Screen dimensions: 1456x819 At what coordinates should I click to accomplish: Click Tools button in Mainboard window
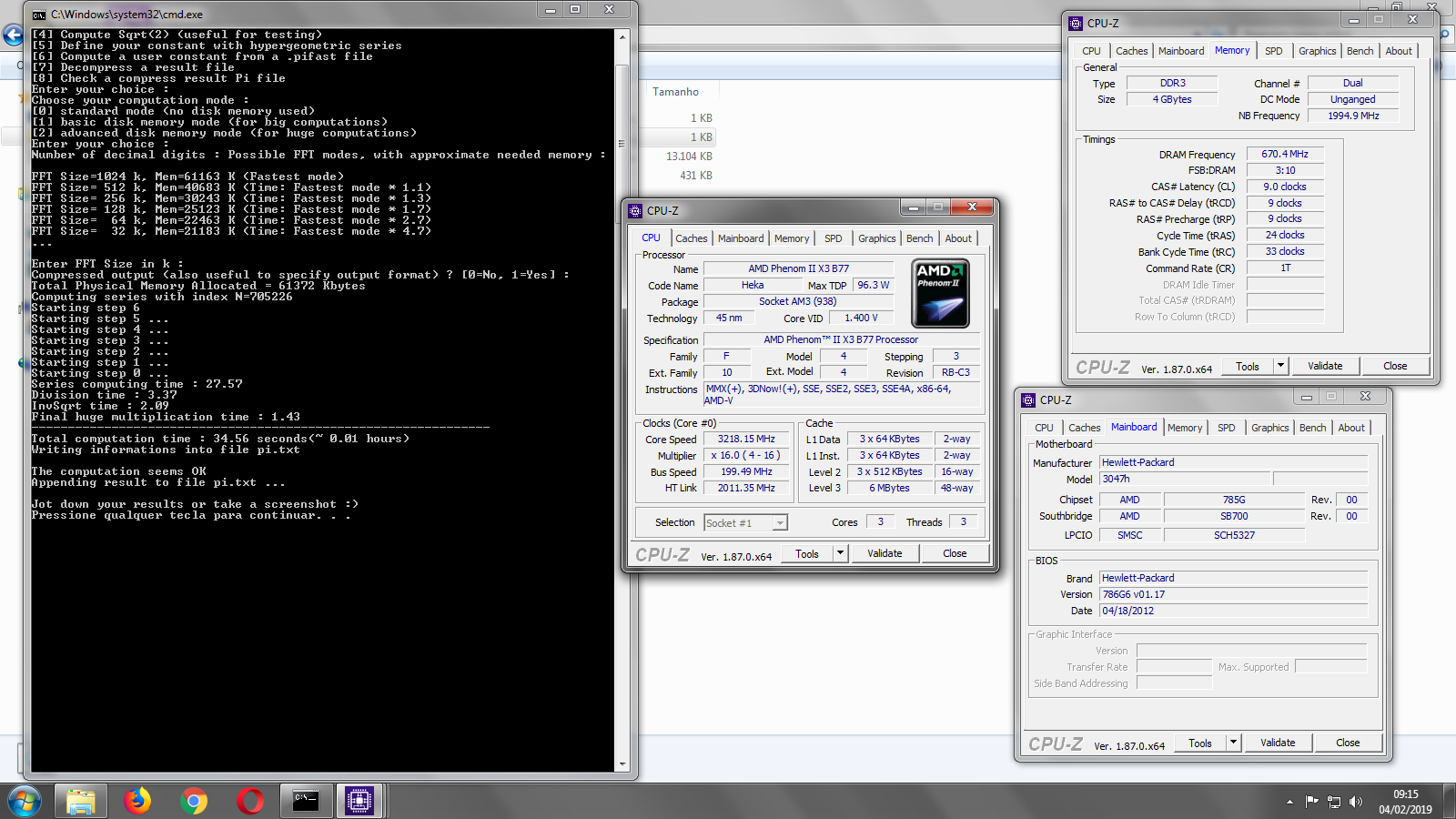tap(1200, 743)
